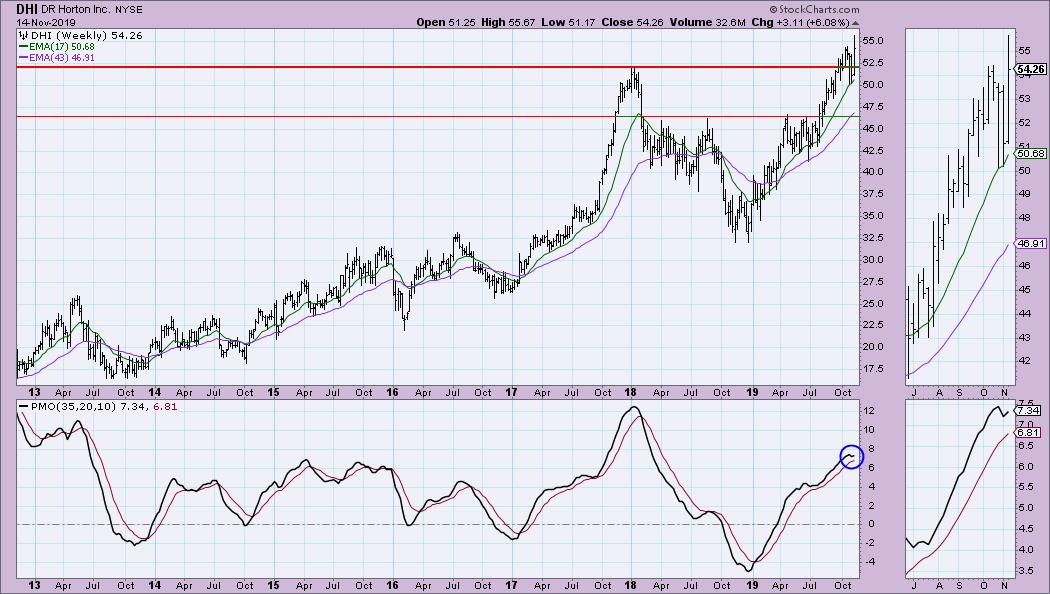Click the PMO(35,20,10) 7.34, 6.81 indicator label

click(103, 406)
